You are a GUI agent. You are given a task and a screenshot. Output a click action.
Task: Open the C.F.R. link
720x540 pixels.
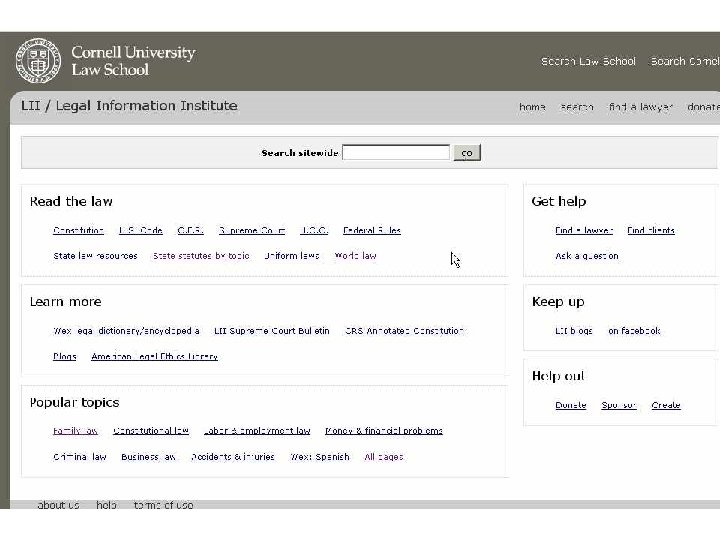pos(191,230)
